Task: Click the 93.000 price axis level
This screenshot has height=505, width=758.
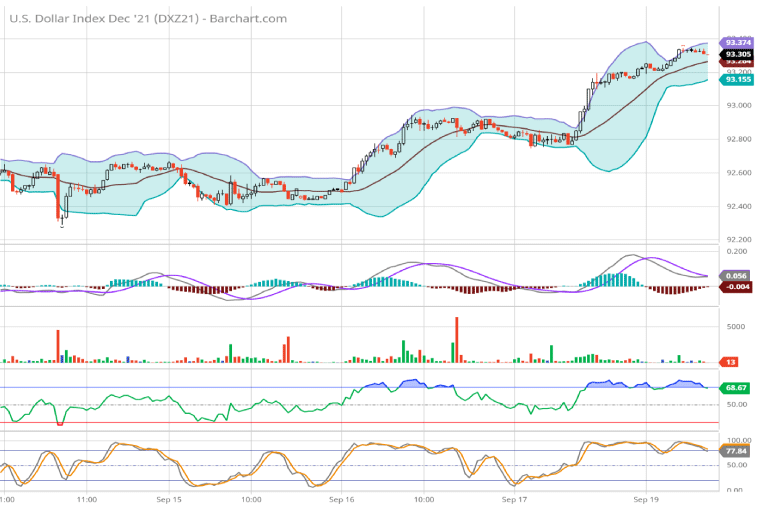Action: click(738, 105)
